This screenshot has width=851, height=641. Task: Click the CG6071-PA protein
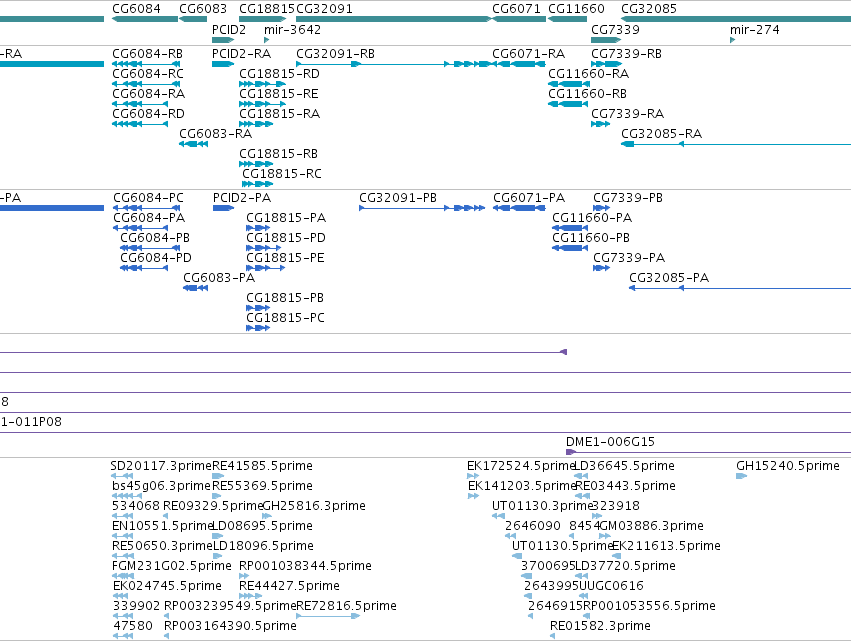529,198
